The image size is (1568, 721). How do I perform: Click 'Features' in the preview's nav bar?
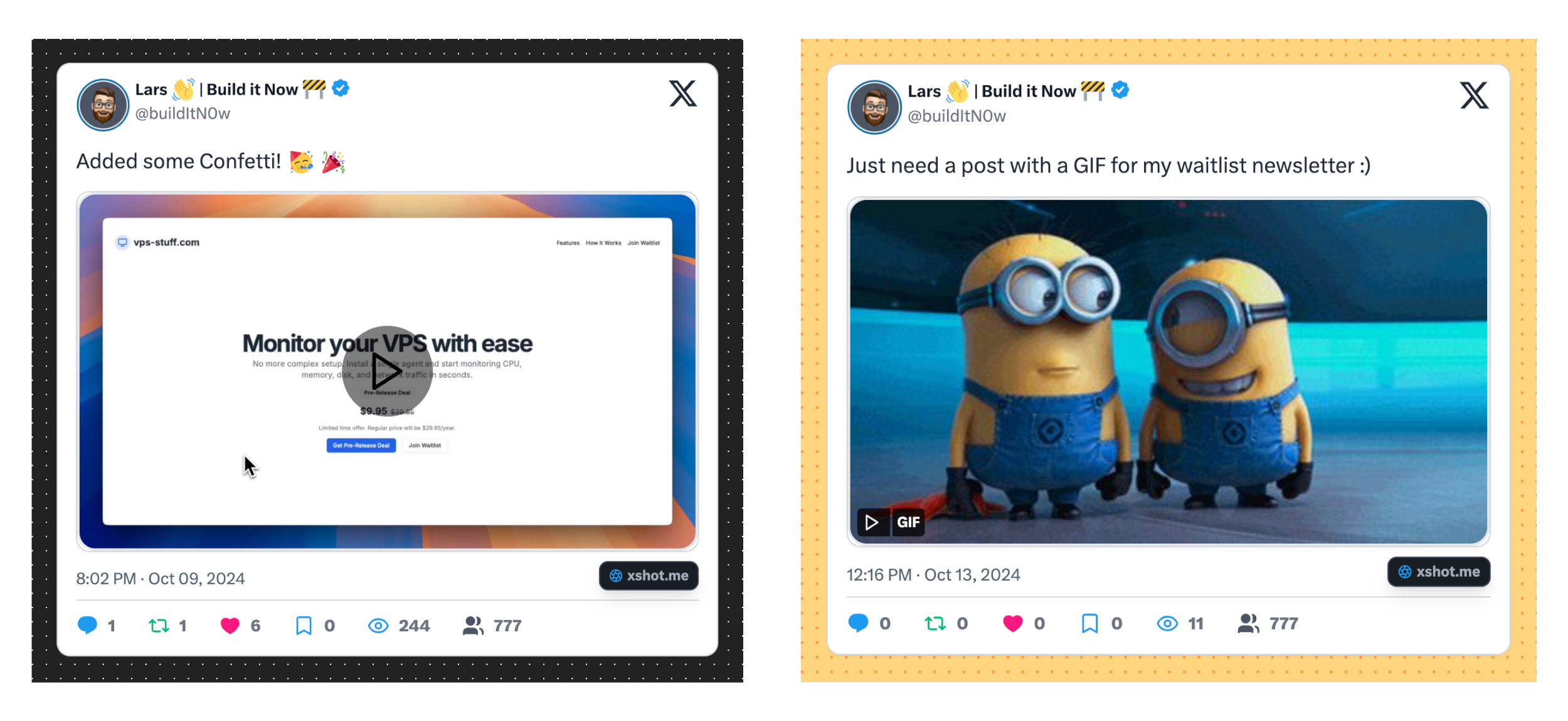(568, 243)
